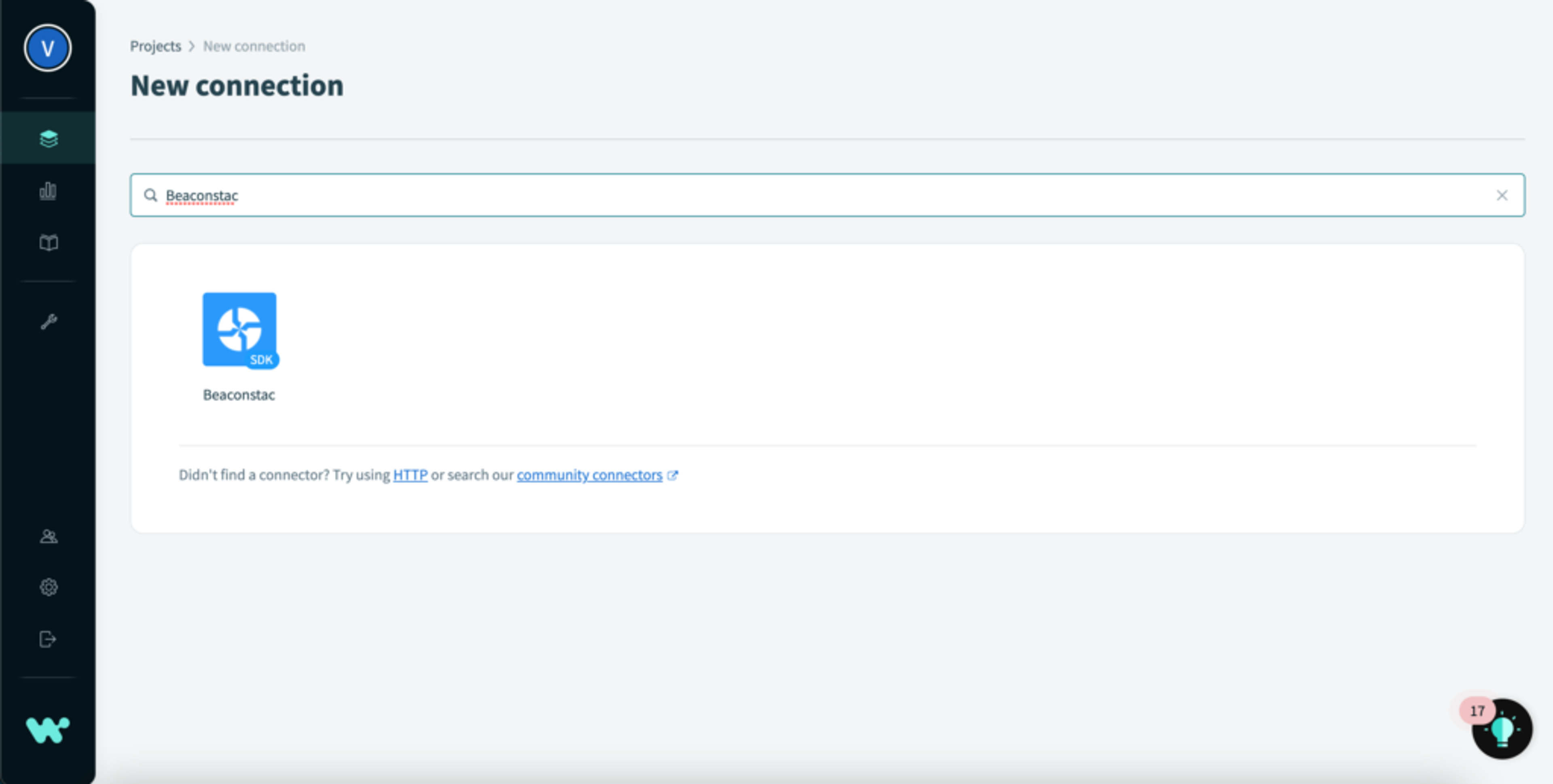Click the teal W logo

[x=48, y=730]
